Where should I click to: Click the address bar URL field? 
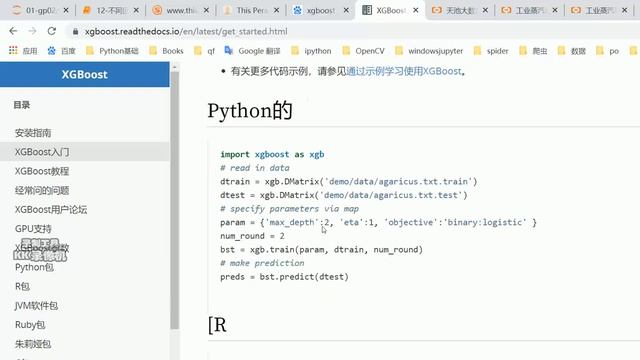coord(186,31)
